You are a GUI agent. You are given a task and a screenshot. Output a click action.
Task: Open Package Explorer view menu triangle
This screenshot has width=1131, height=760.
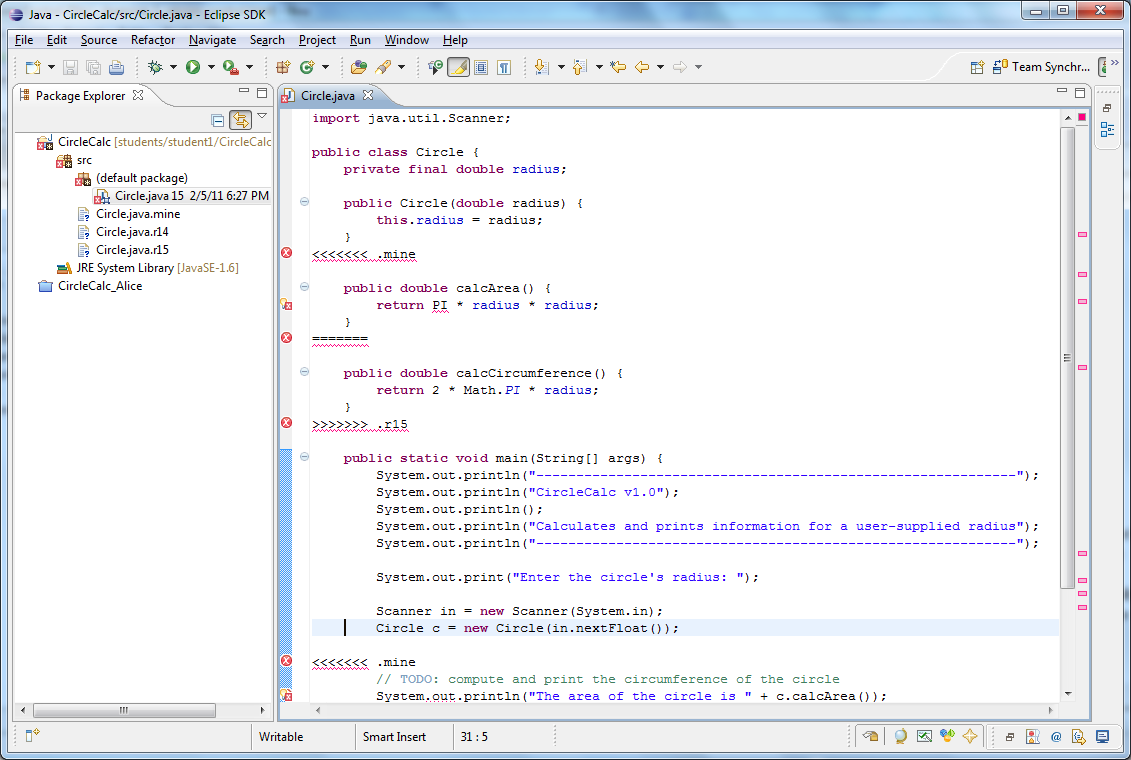coord(262,117)
